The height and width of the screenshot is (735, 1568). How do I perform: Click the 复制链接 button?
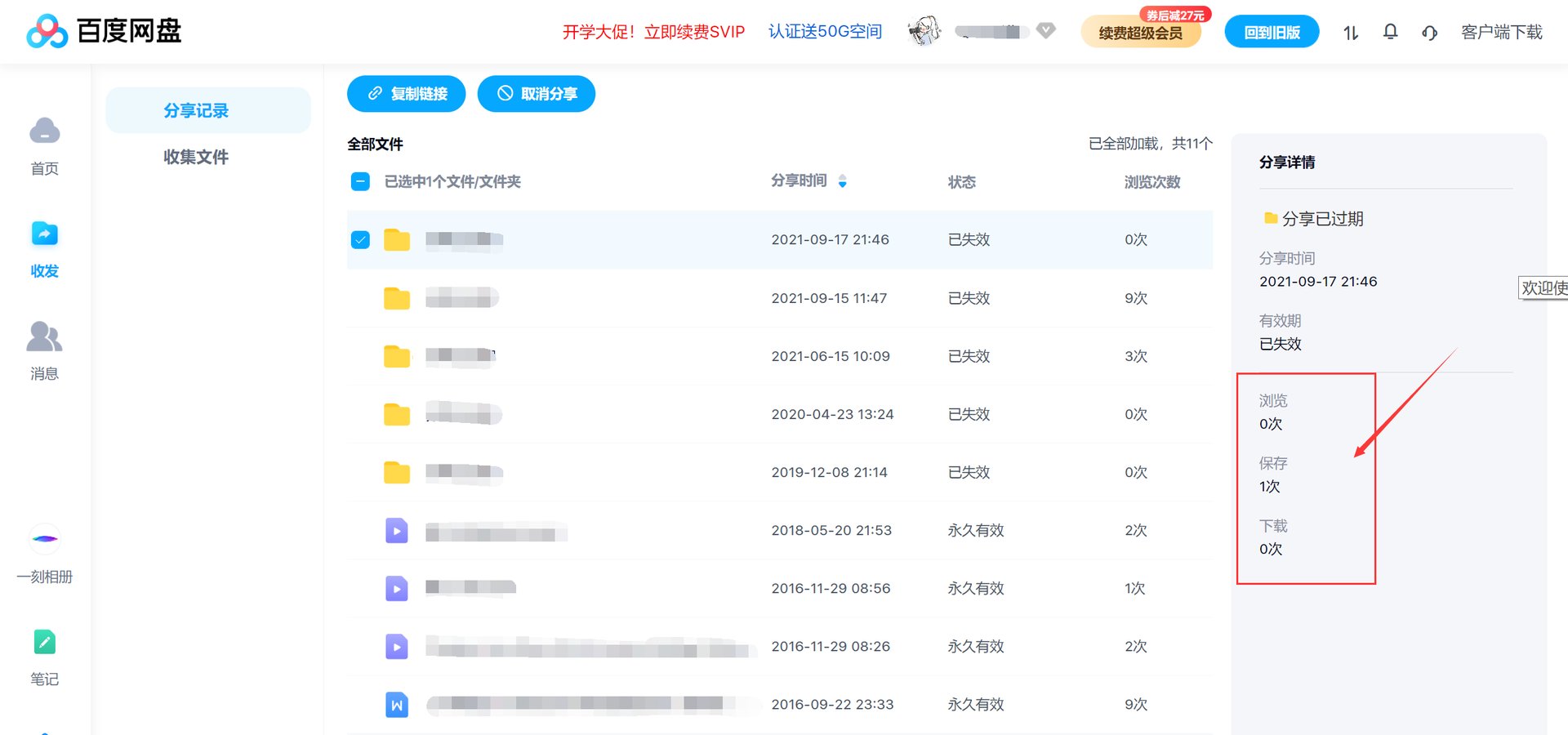click(406, 93)
